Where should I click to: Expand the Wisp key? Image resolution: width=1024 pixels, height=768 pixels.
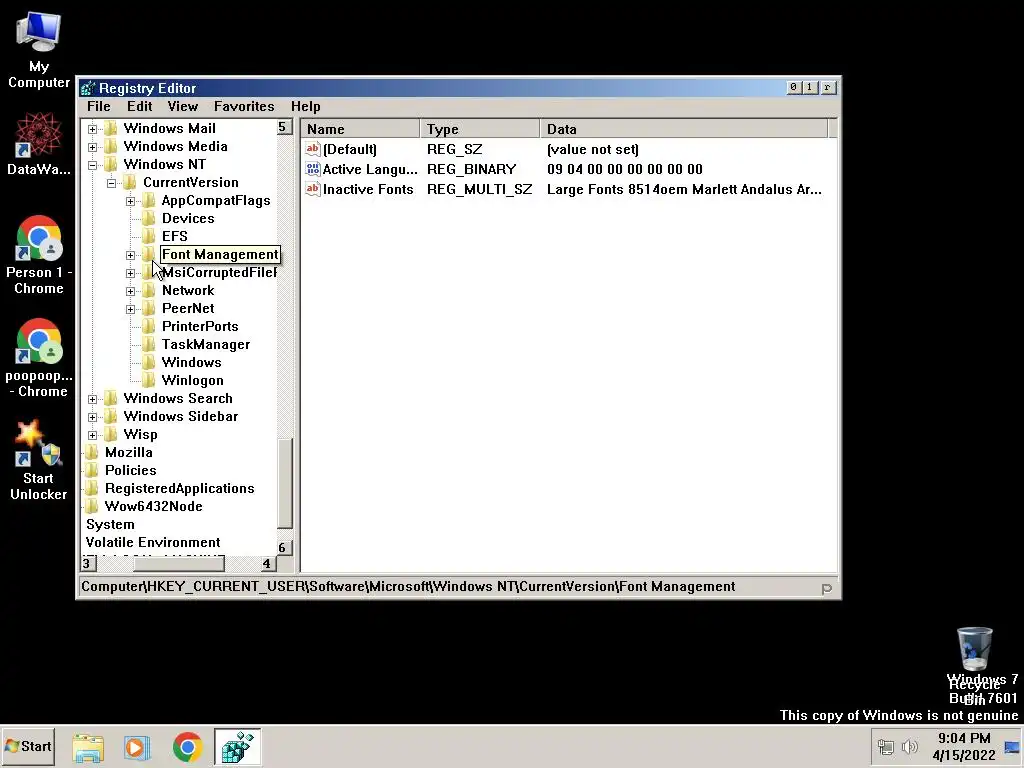(93, 436)
